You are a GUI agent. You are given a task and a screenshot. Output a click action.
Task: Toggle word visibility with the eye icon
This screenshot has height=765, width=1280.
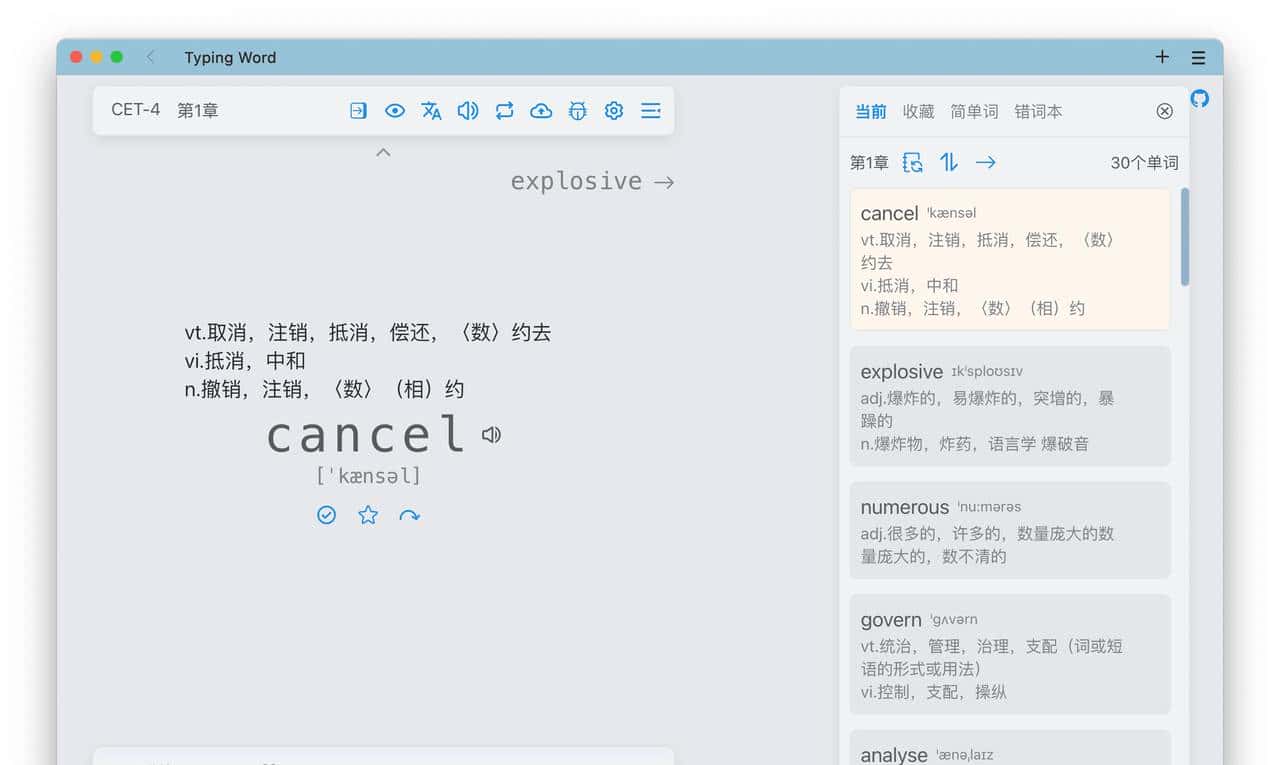click(x=395, y=110)
